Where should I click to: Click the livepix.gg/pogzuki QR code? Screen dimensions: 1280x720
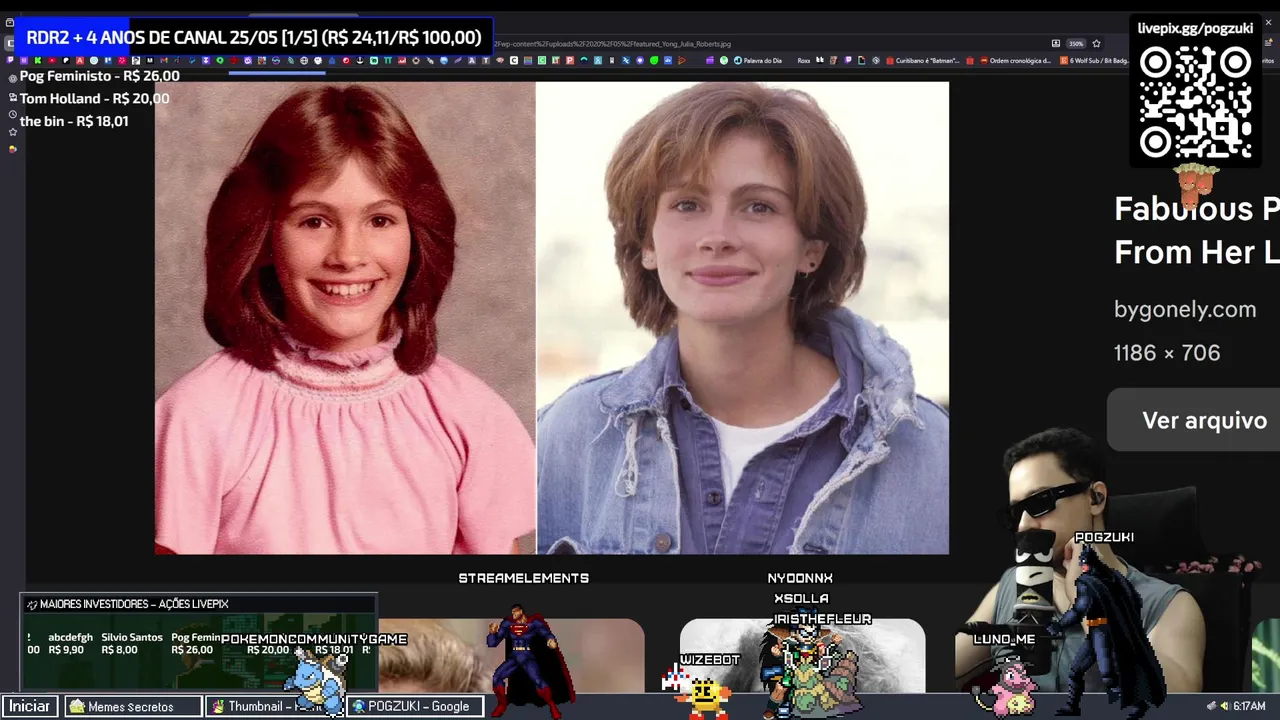click(x=1195, y=103)
